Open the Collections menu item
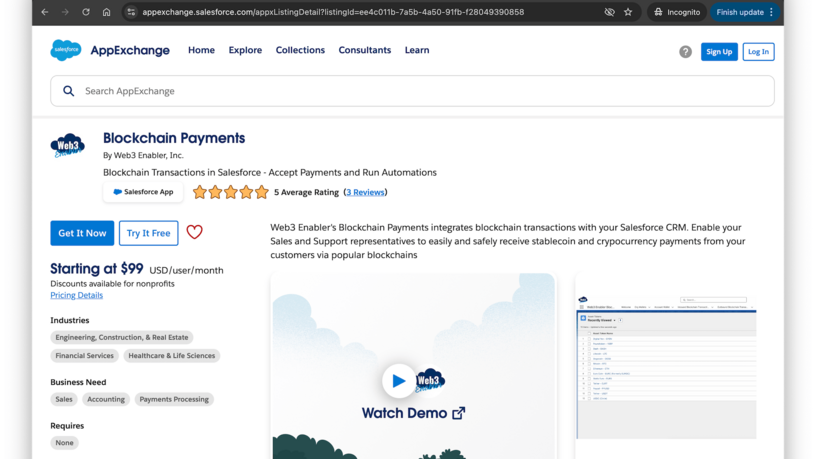 click(x=300, y=50)
